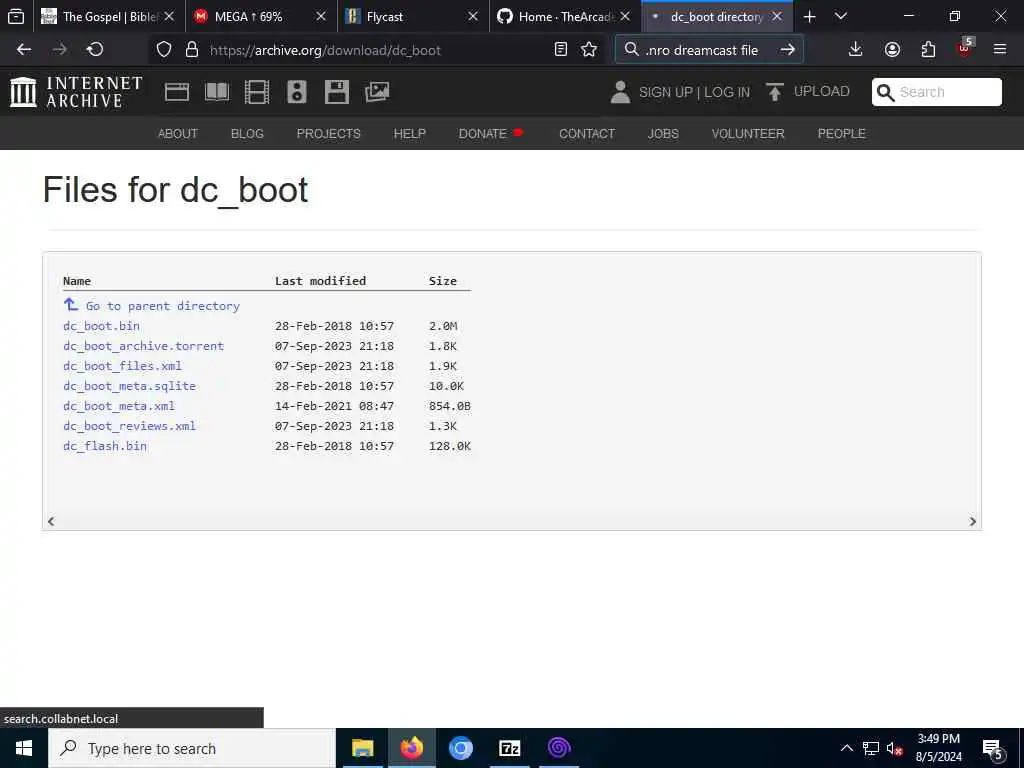
Task: Open Firefox hamburger application menu
Action: pos(1000,50)
